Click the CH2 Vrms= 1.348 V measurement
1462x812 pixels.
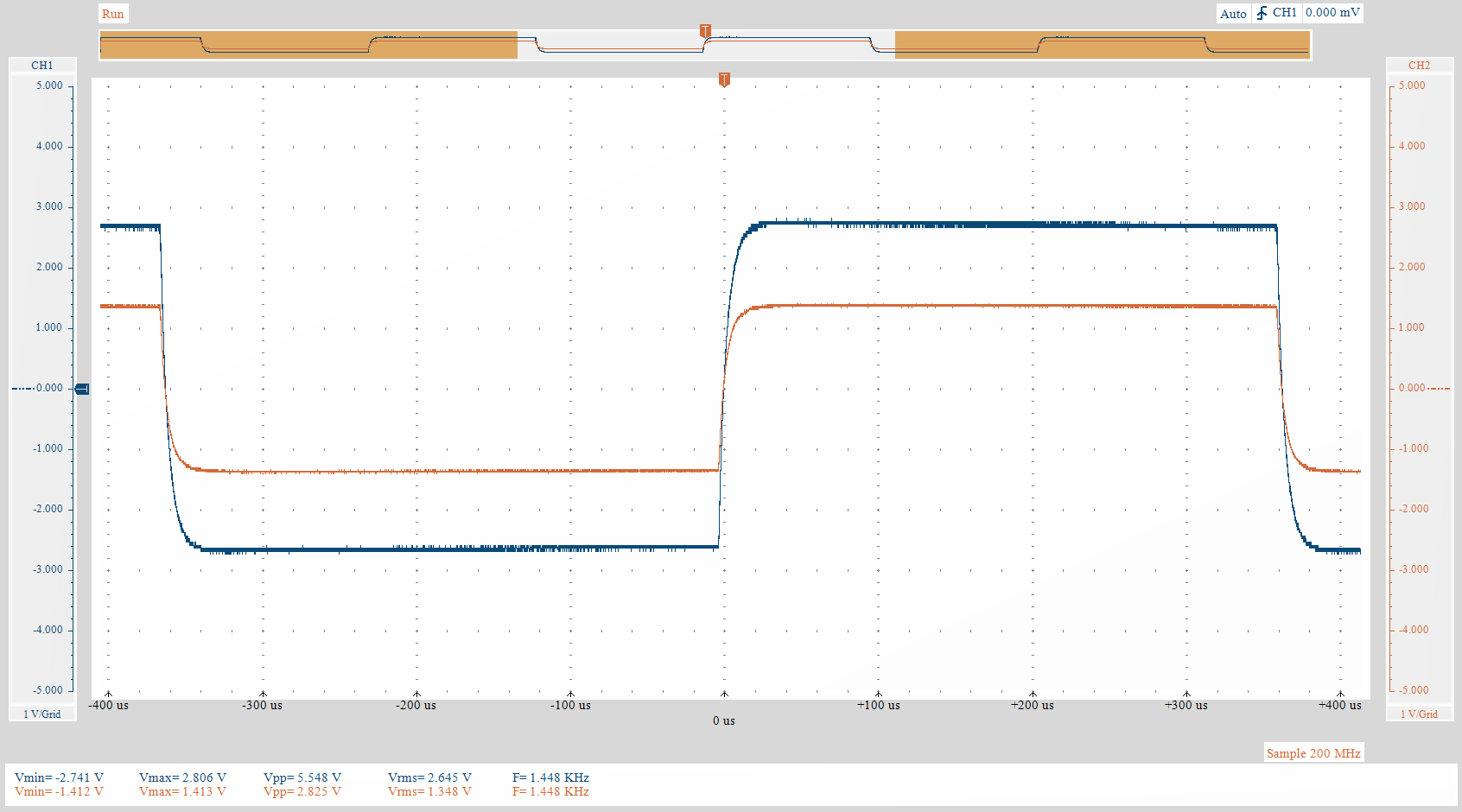click(429, 791)
